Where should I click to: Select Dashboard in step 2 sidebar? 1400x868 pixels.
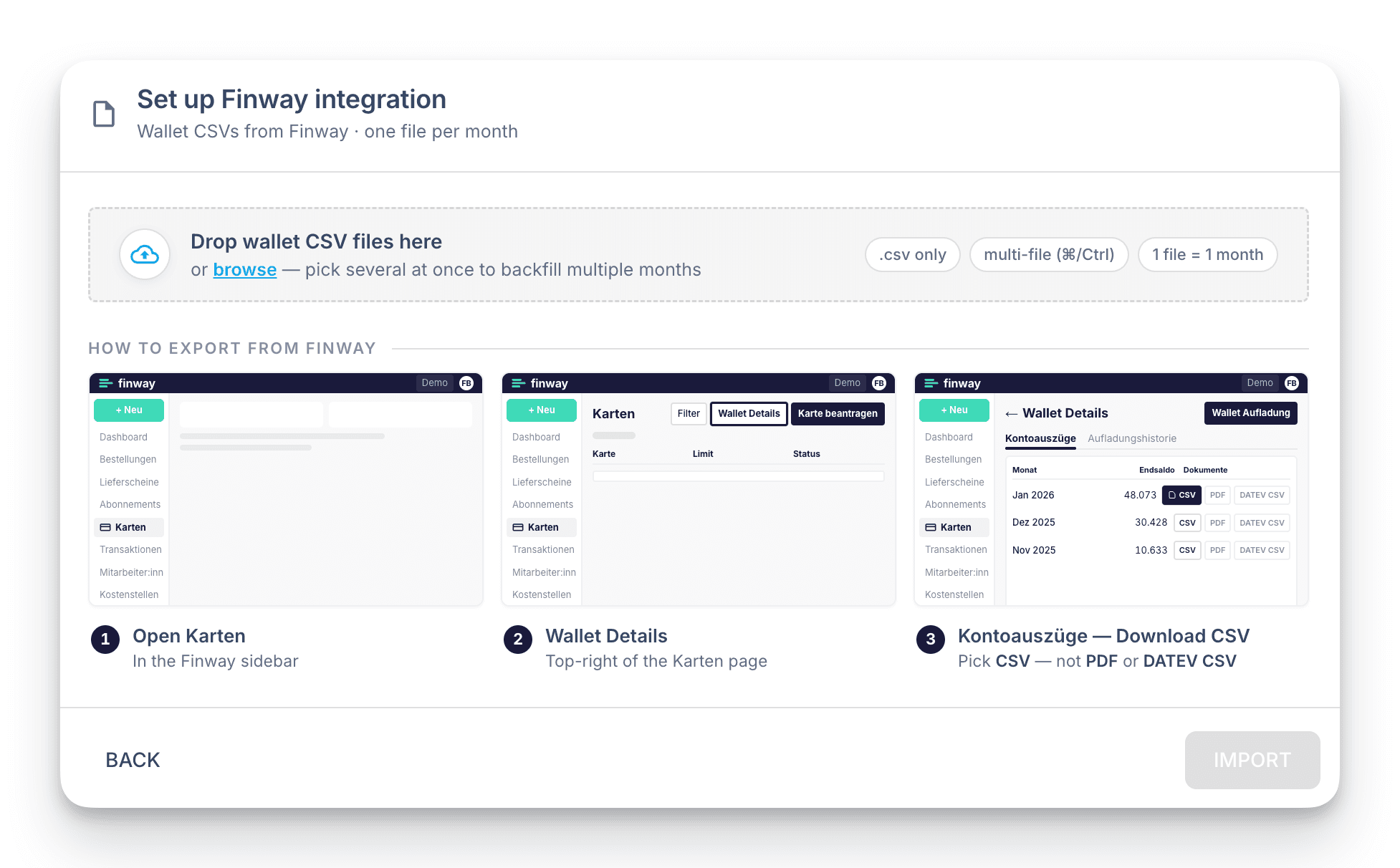click(536, 437)
